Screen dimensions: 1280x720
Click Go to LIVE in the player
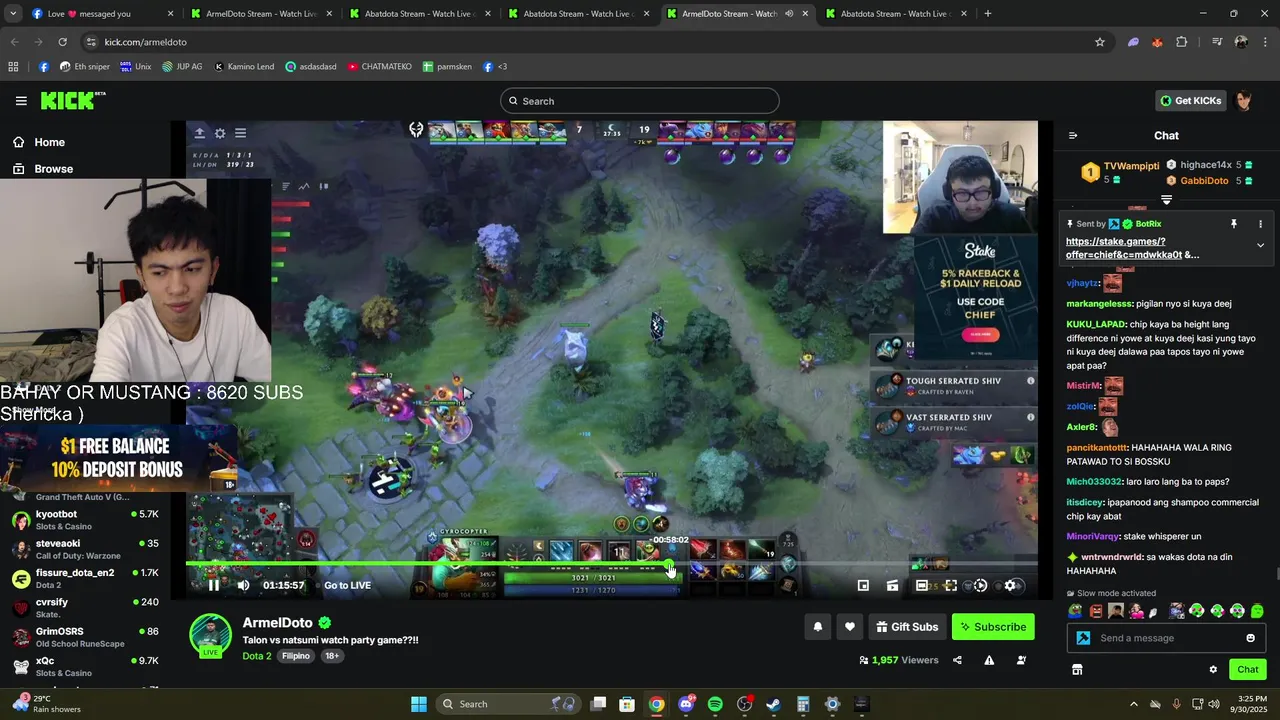pos(347,585)
